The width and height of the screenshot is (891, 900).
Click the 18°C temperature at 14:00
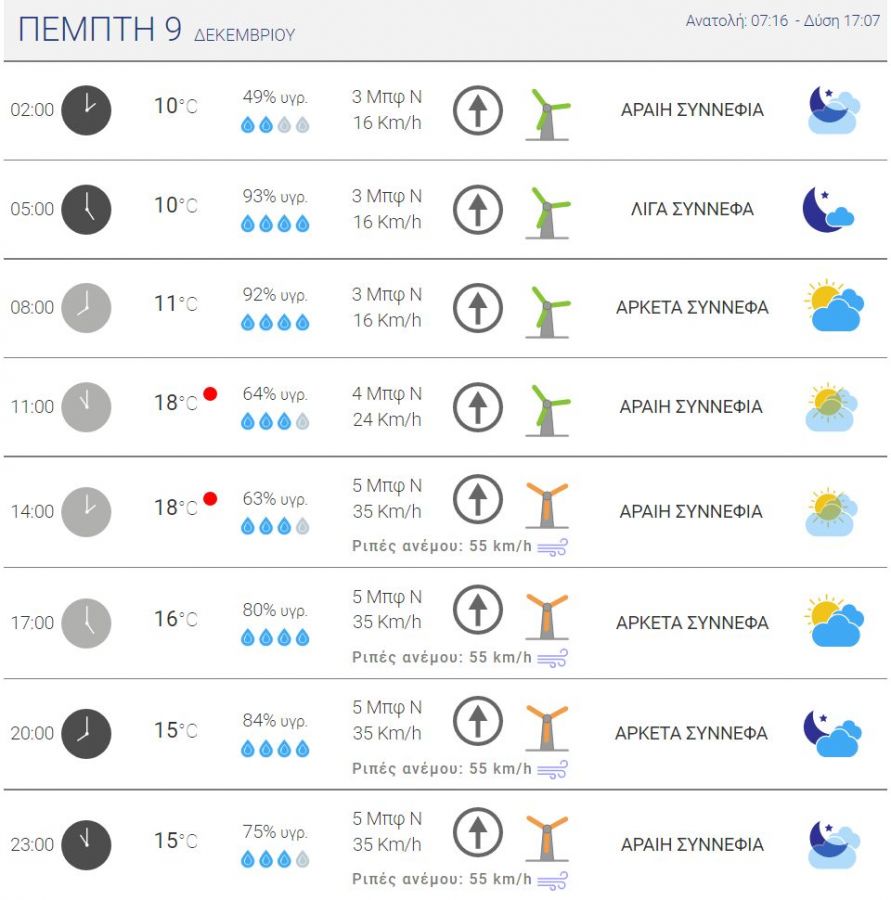[x=175, y=508]
